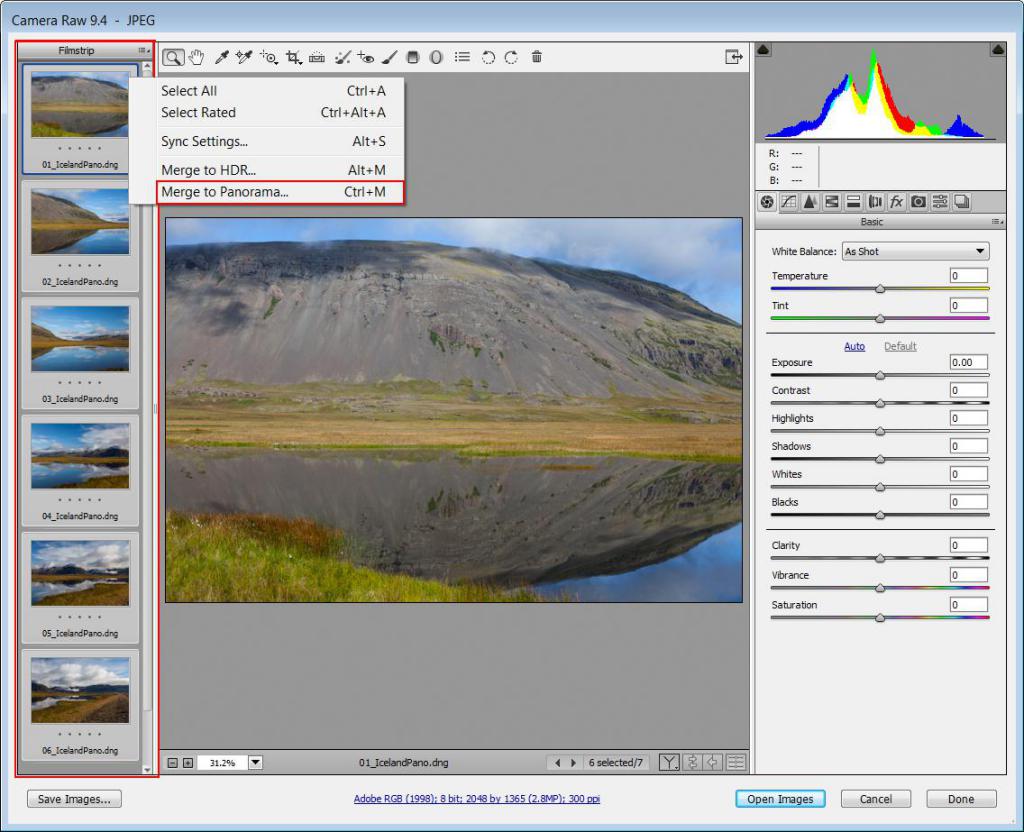
Task: Go to the previous image arrow
Action: (557, 762)
